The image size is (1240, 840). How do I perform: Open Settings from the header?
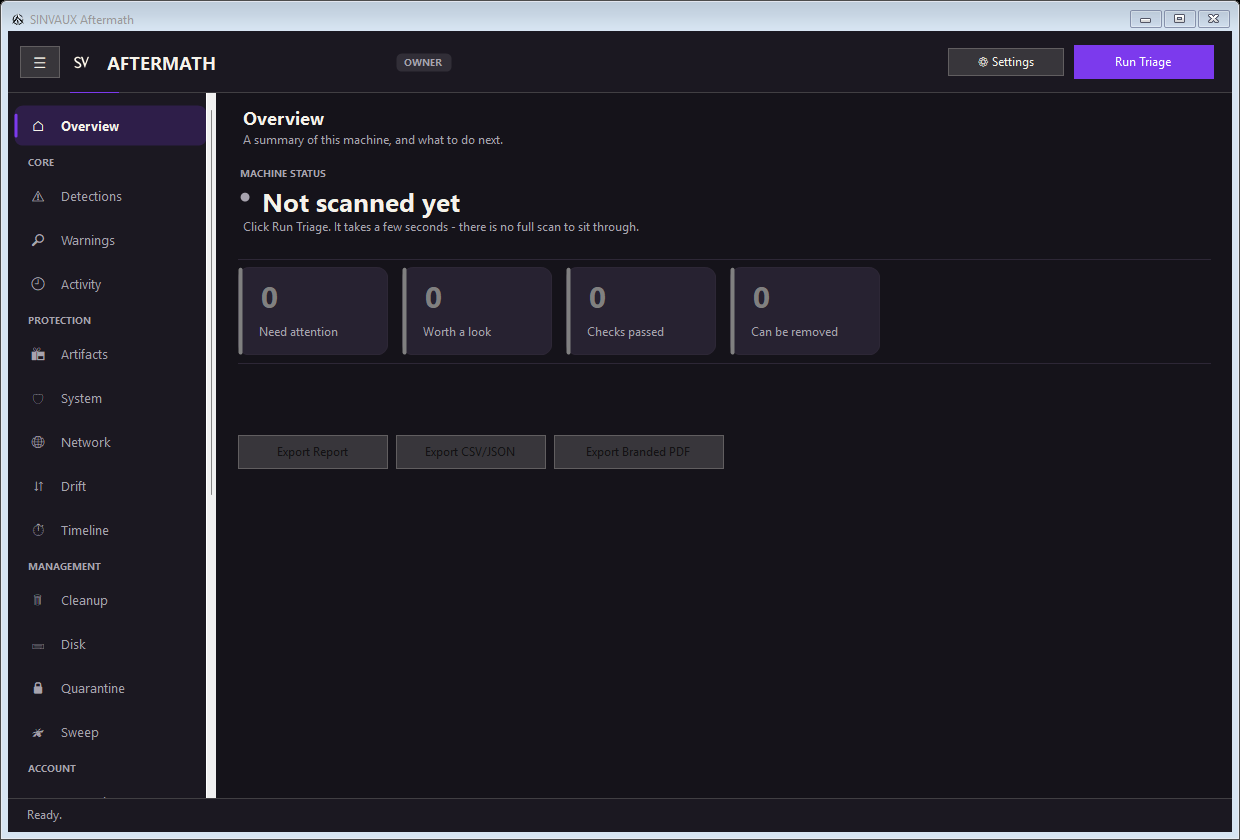[1006, 62]
